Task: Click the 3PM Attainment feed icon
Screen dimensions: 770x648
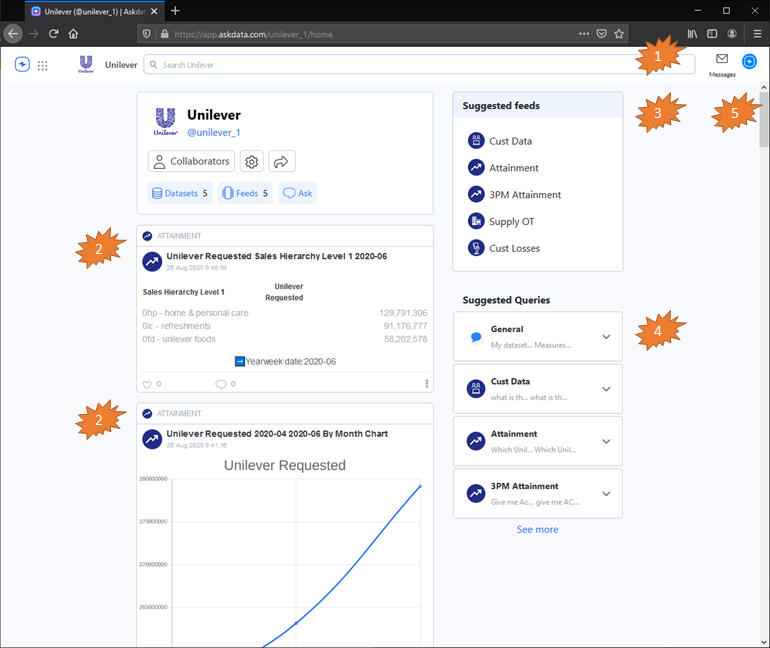Action: pos(476,194)
